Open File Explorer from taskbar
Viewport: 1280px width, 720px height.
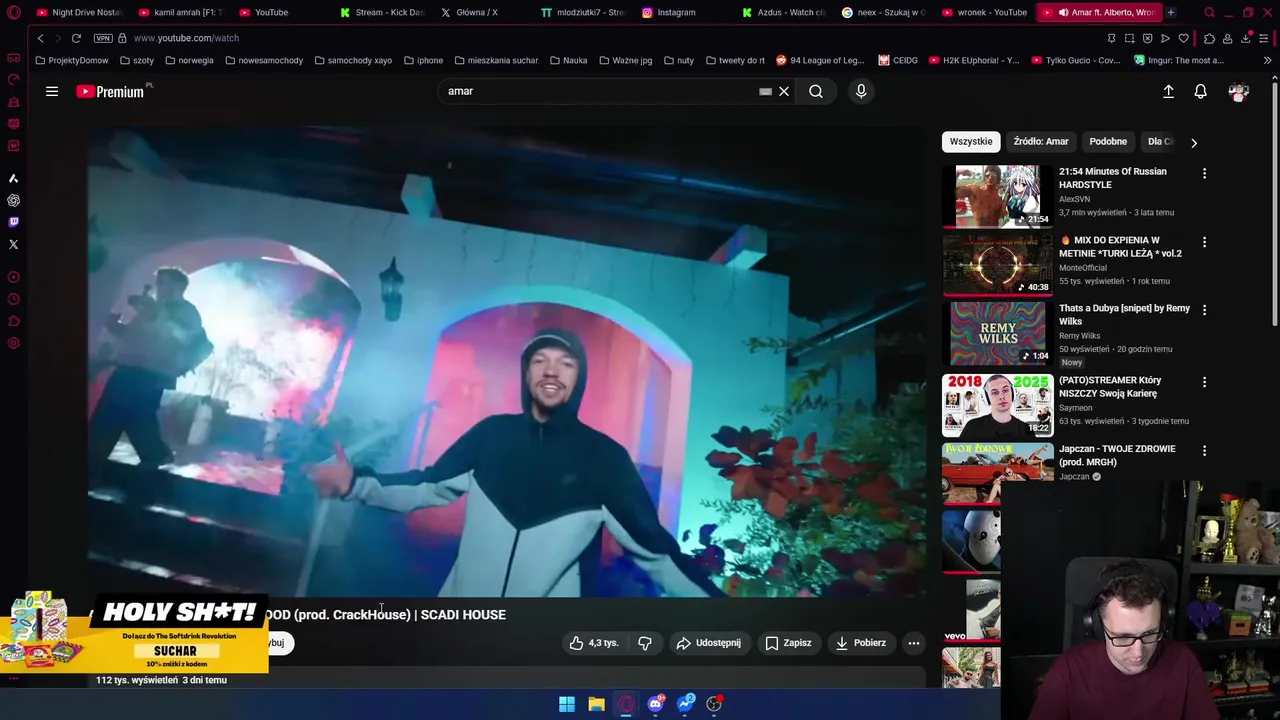tap(596, 704)
